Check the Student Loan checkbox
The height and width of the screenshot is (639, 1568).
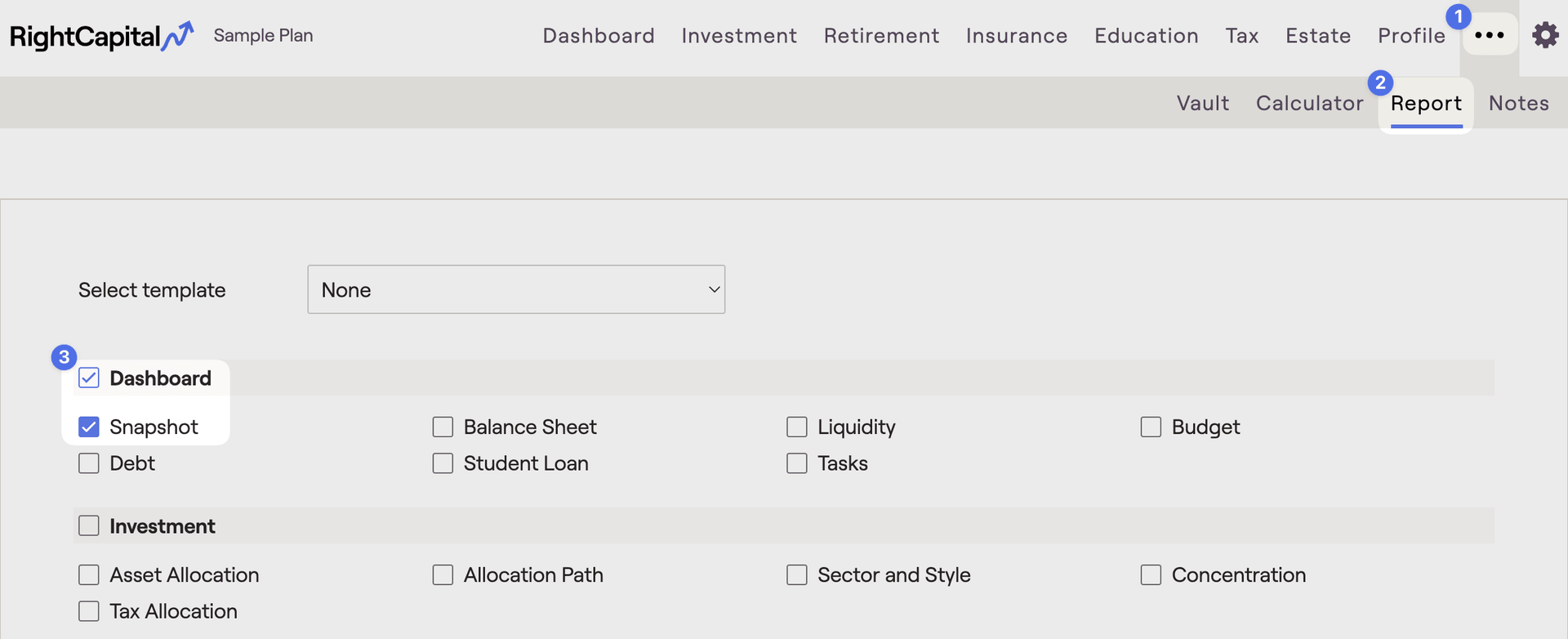coord(443,462)
